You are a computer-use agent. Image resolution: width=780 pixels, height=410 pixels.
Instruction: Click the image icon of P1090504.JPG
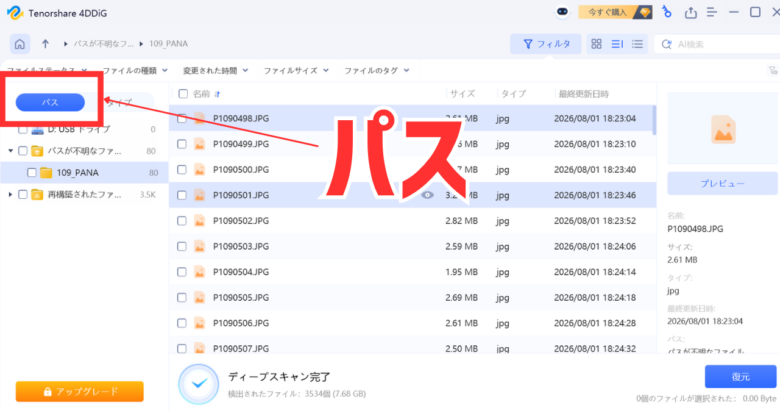[x=199, y=272]
